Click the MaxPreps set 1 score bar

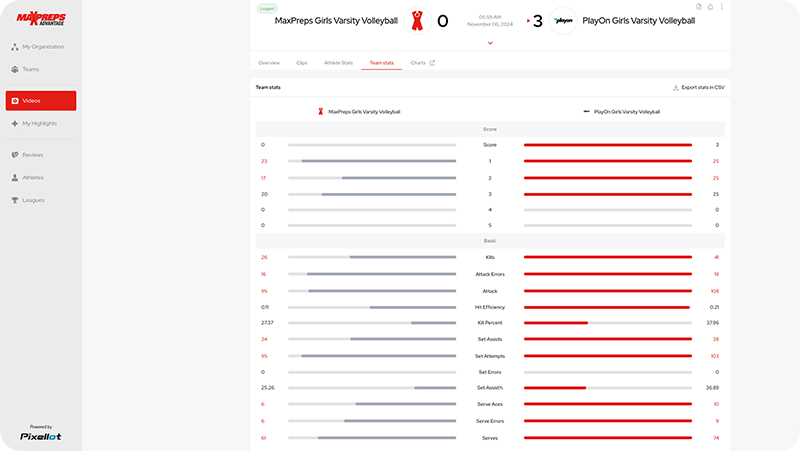click(372, 161)
